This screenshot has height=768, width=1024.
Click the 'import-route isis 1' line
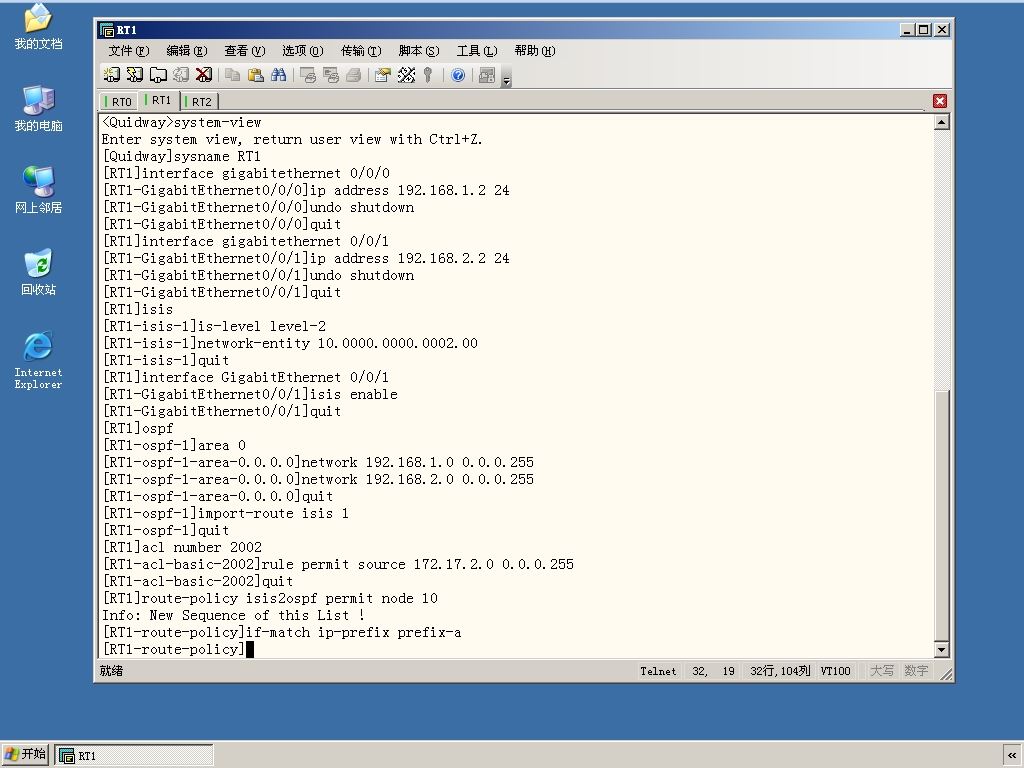(225, 513)
